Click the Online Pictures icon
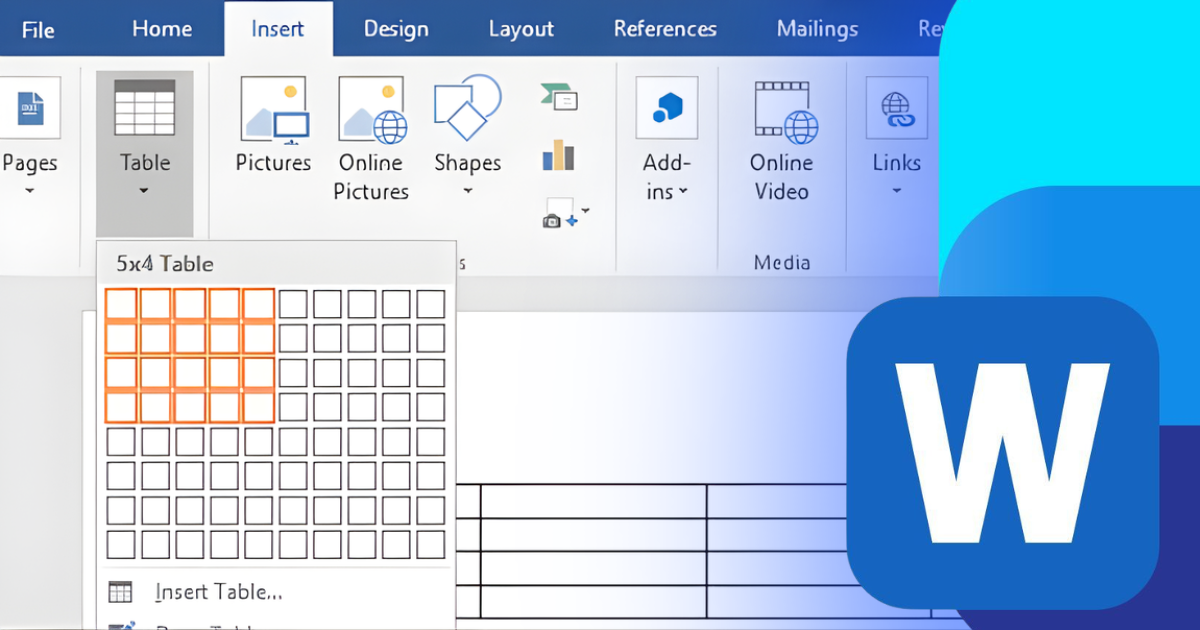 tap(372, 108)
